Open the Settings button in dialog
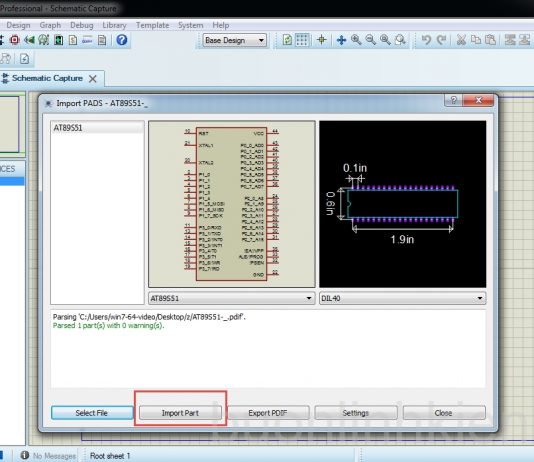This screenshot has height=462, width=534. point(356,413)
